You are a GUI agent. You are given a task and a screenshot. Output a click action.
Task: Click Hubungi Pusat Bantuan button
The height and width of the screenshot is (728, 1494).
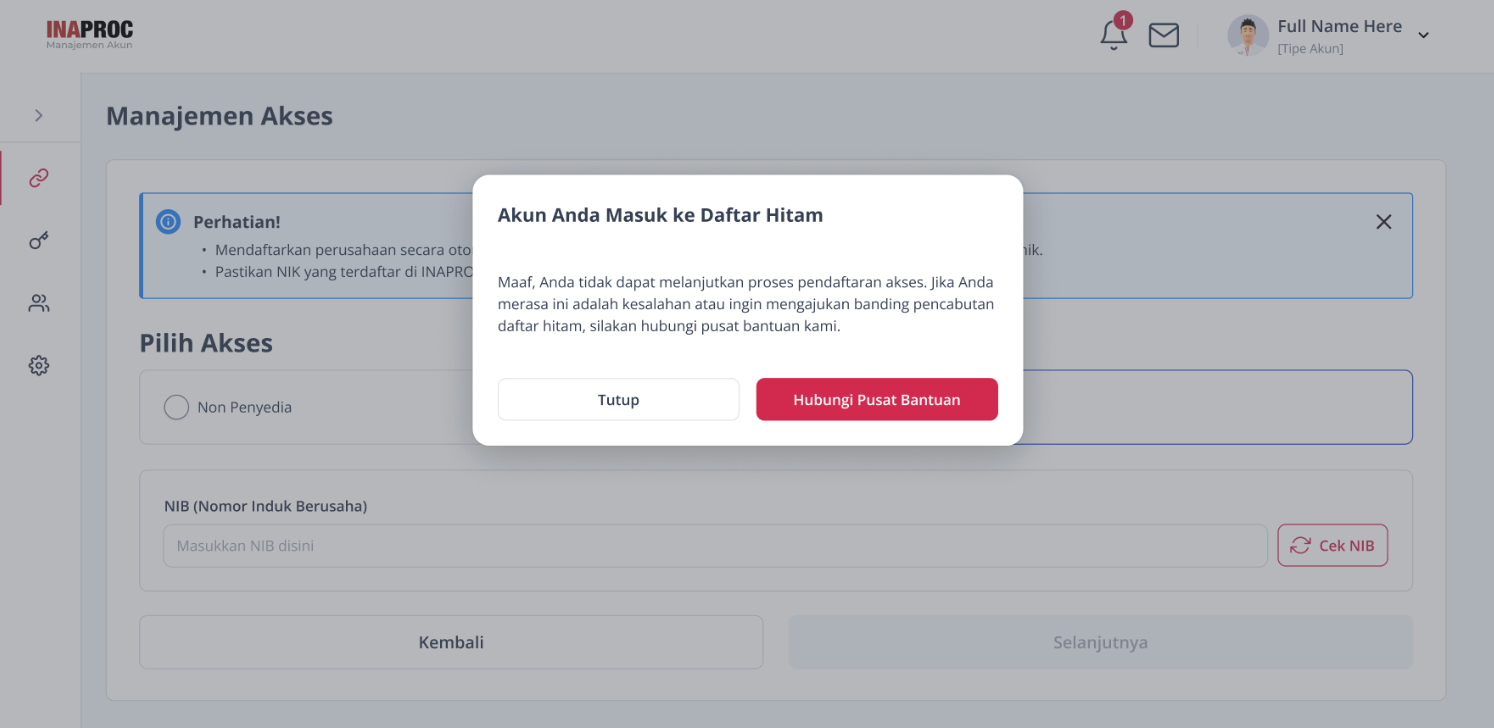click(877, 399)
